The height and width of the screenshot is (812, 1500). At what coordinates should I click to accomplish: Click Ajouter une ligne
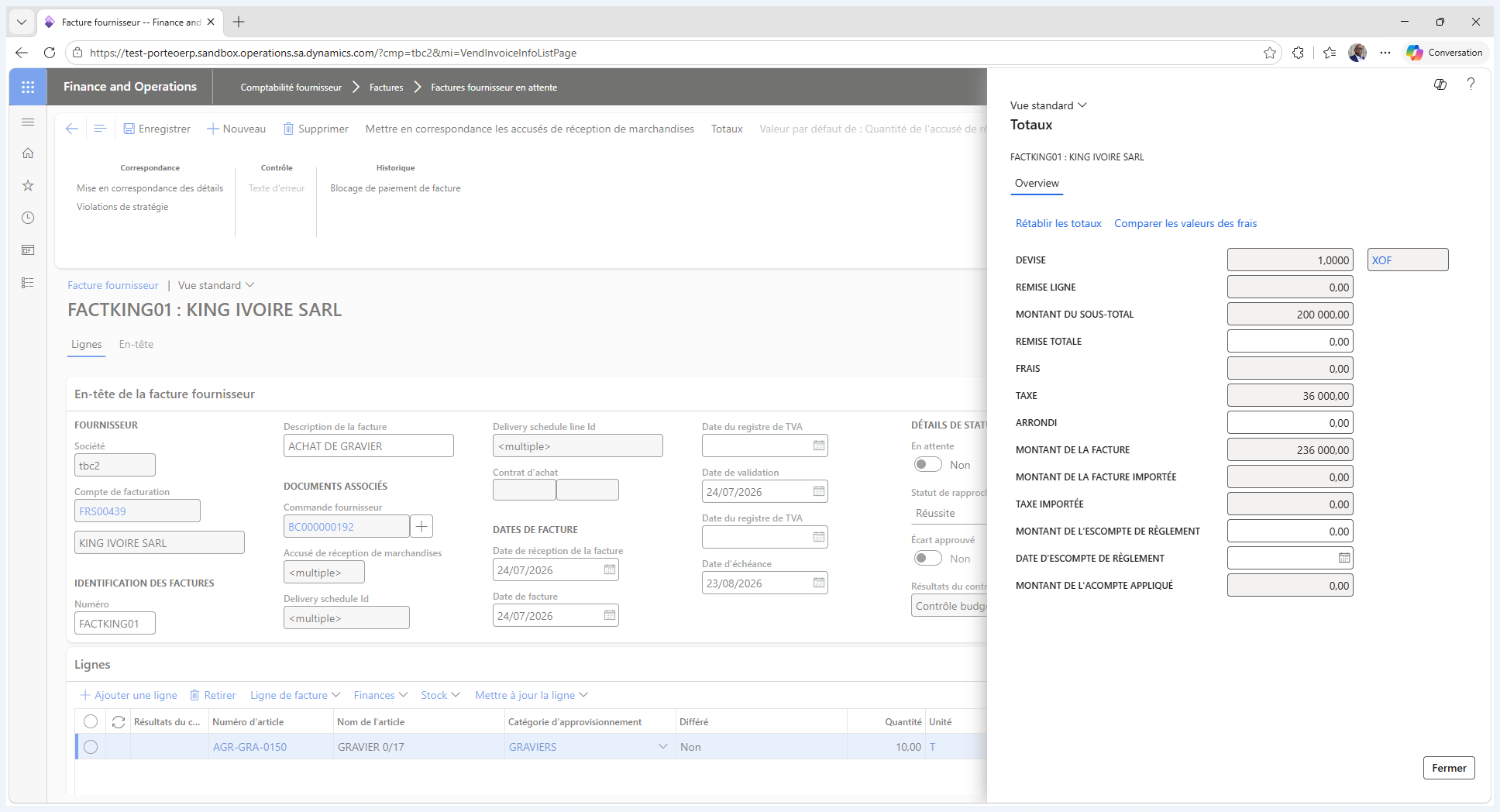pyautogui.click(x=129, y=695)
